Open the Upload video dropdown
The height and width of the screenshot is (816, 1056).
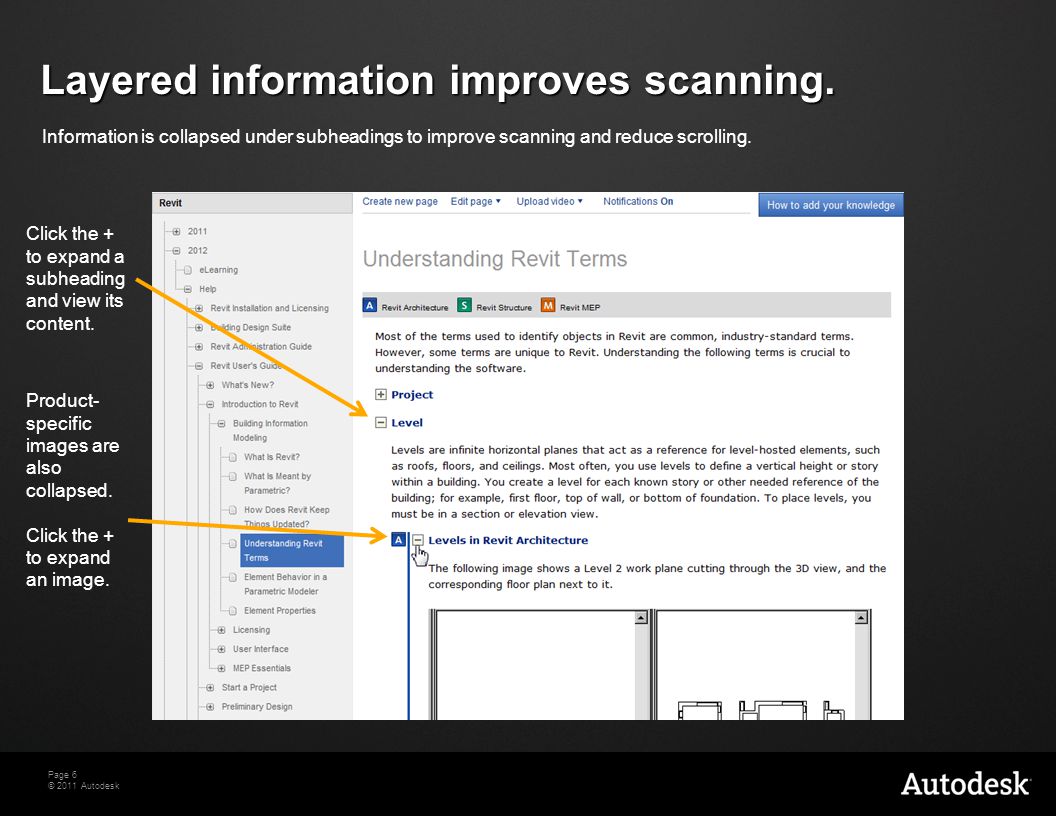click(x=549, y=201)
